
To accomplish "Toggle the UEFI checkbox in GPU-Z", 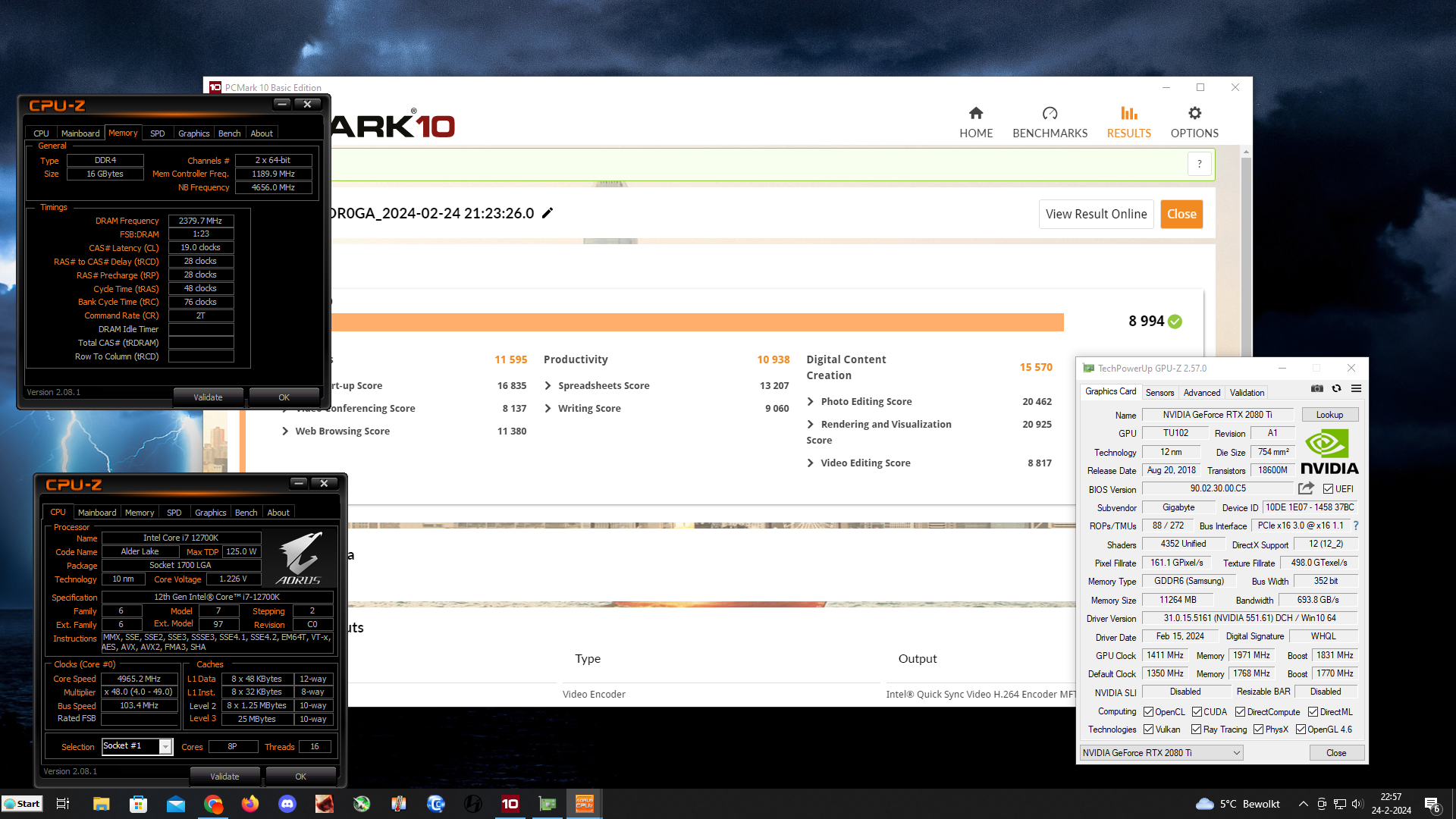I will (x=1328, y=489).
